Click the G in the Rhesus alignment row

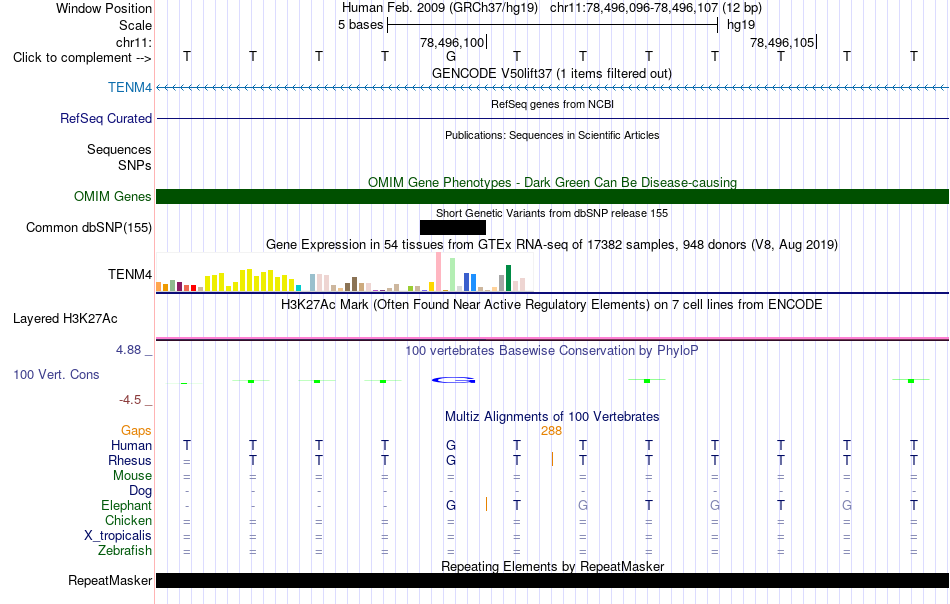450,460
